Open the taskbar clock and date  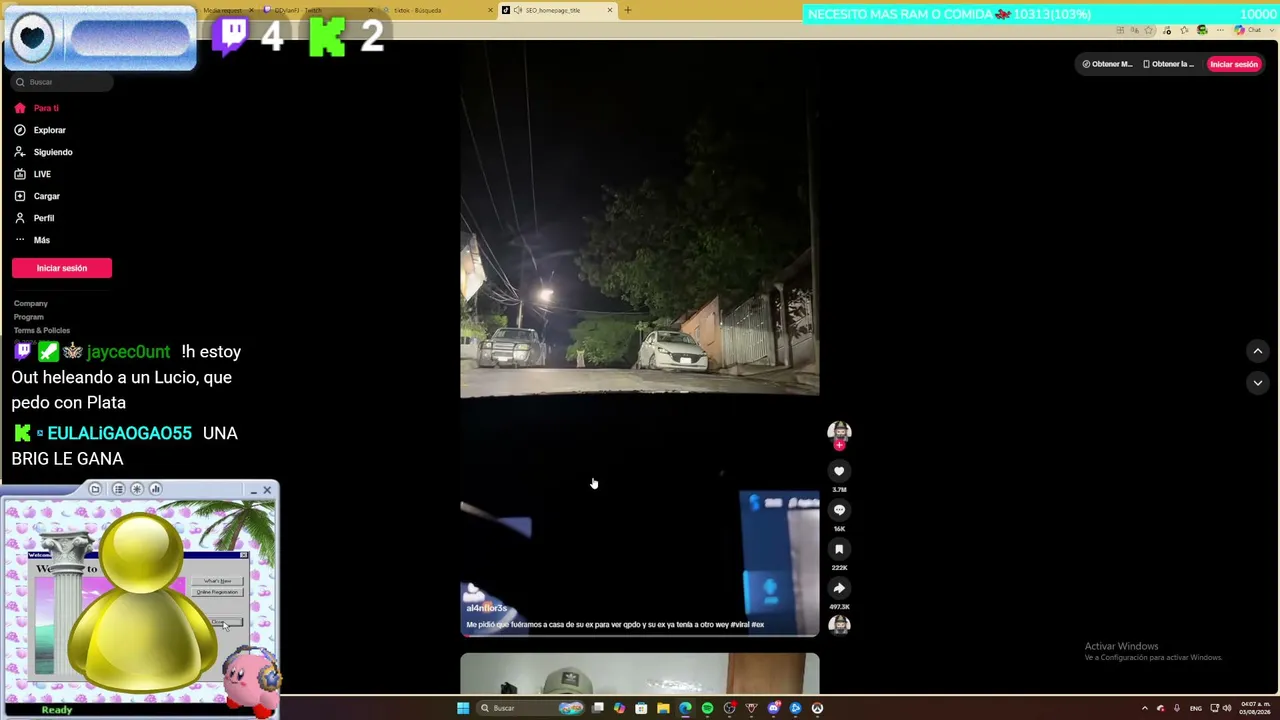click(x=1254, y=708)
